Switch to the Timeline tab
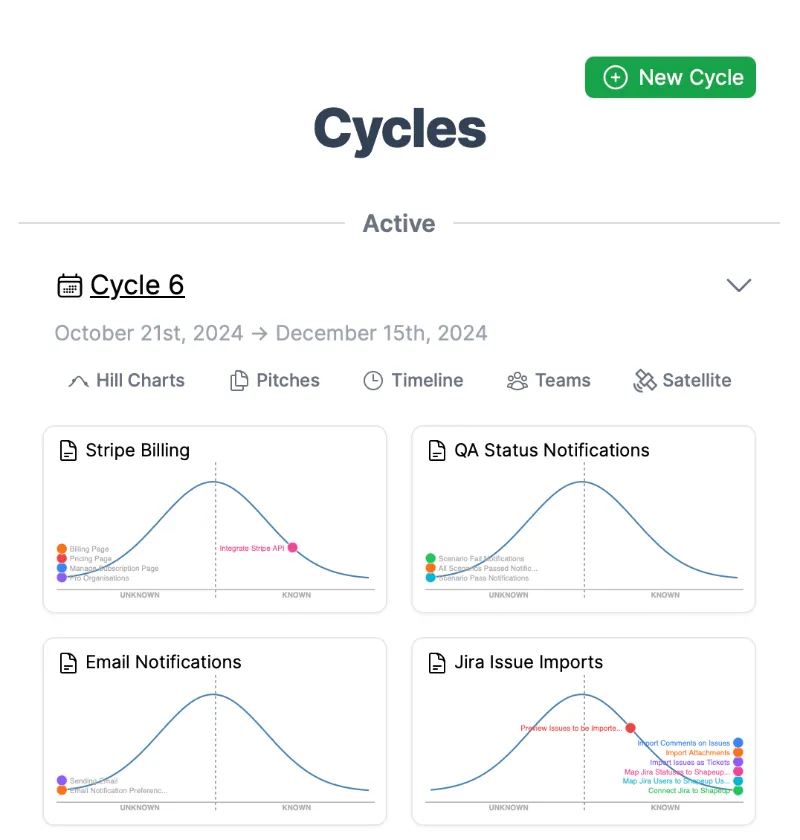 (x=413, y=381)
